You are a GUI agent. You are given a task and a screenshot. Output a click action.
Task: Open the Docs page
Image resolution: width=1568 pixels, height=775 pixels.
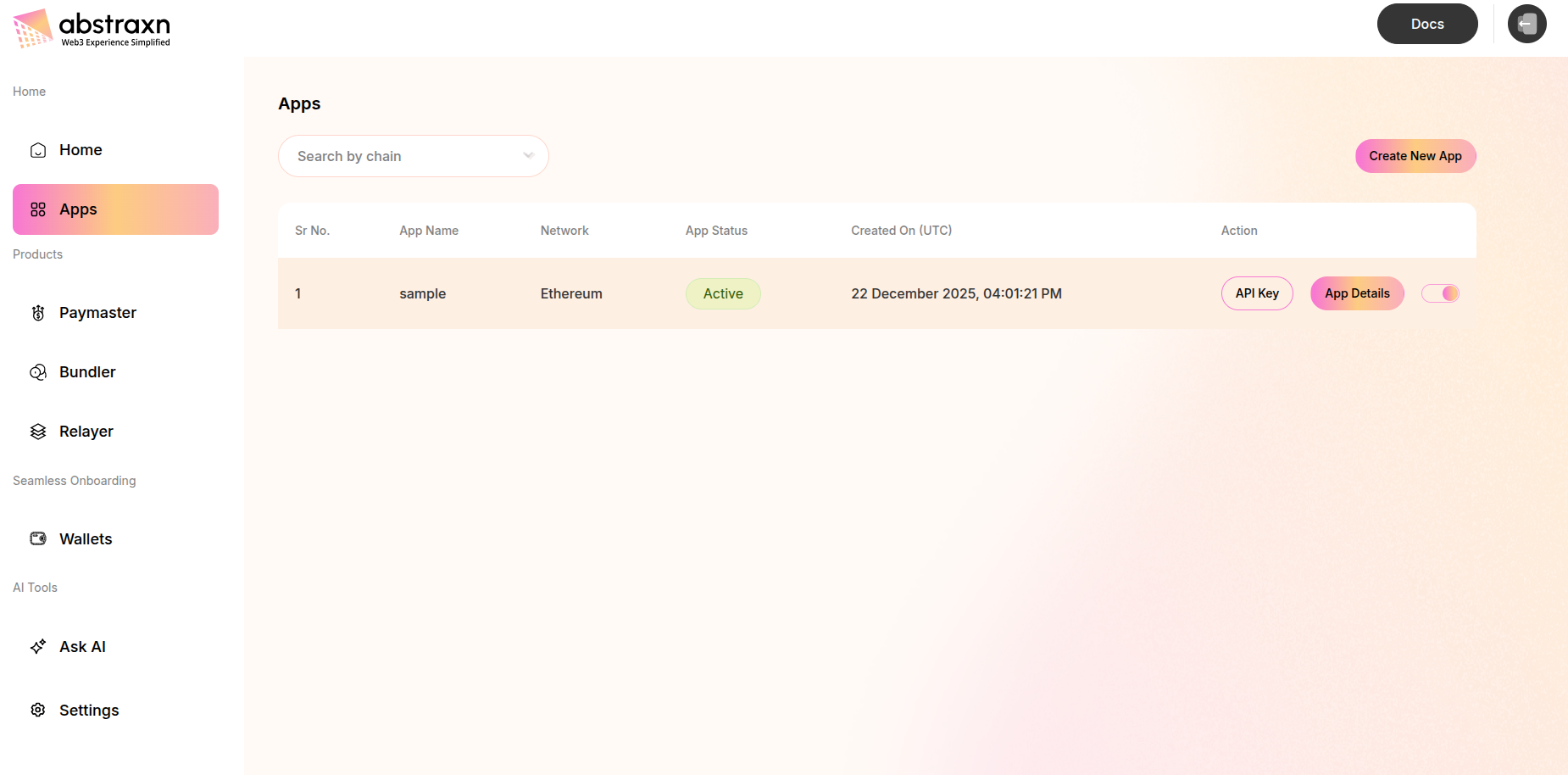point(1427,24)
